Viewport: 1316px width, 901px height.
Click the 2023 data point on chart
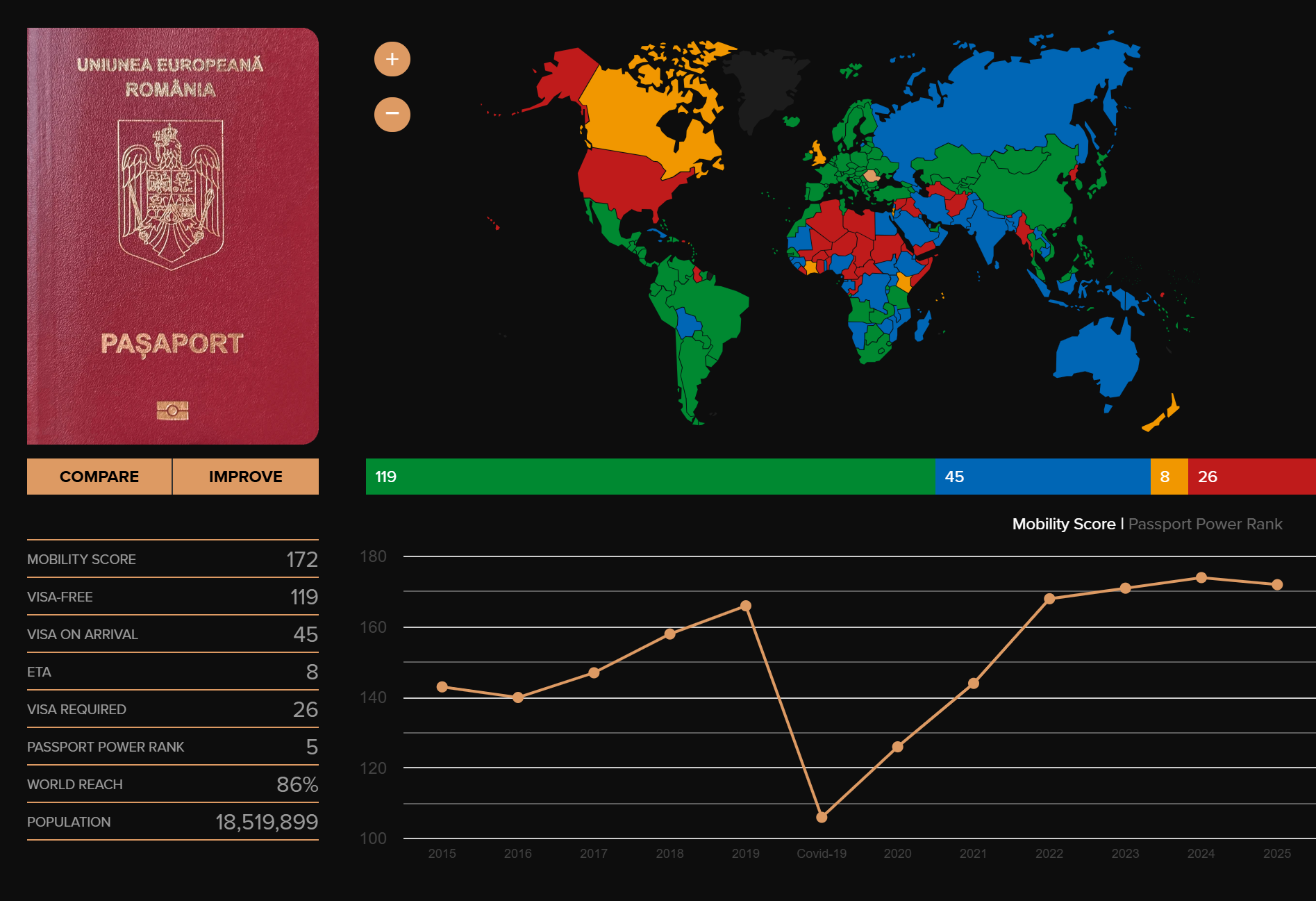(1126, 588)
